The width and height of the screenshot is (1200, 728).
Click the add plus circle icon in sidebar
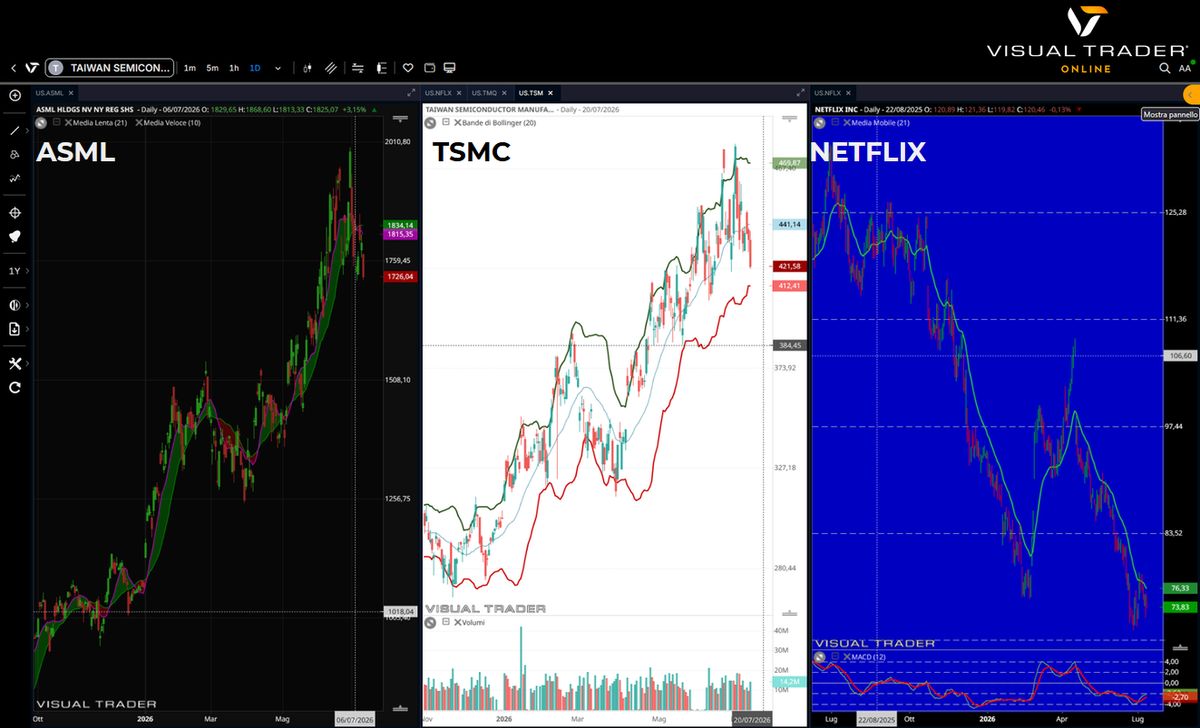pyautogui.click(x=15, y=95)
